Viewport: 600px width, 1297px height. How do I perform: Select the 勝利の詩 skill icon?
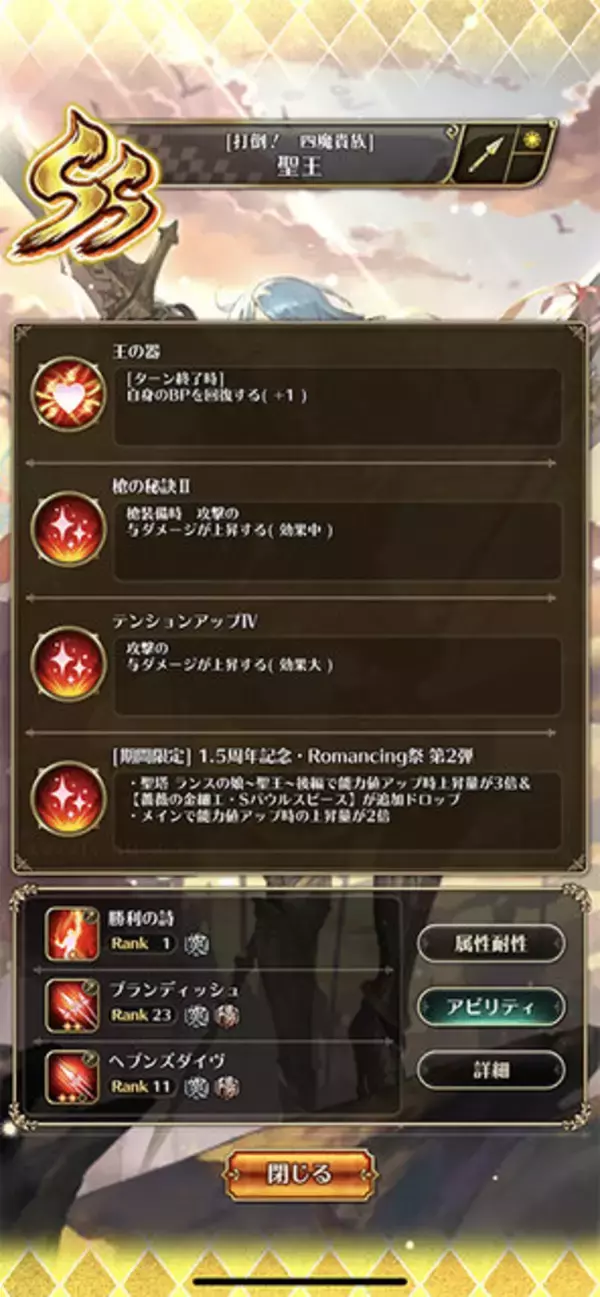coord(72,933)
